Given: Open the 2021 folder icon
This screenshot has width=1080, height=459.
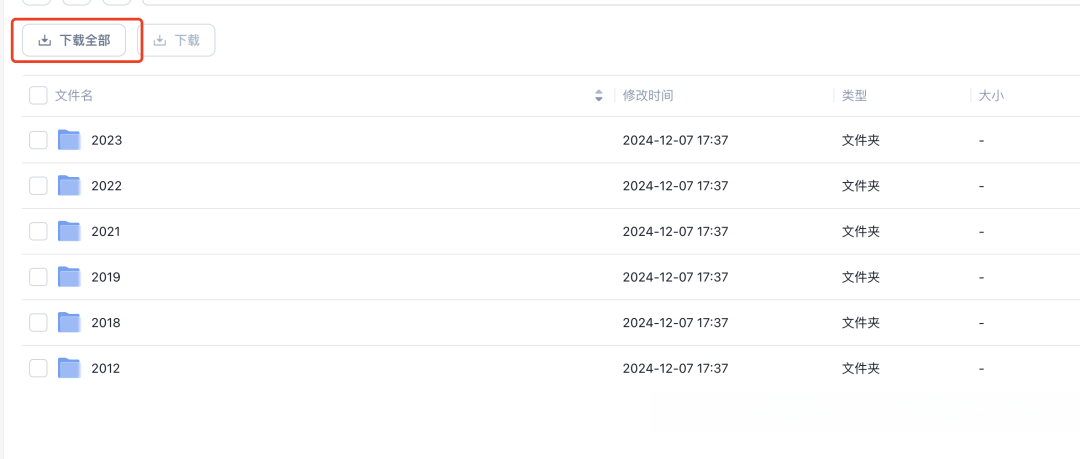Looking at the screenshot, I should [x=69, y=231].
